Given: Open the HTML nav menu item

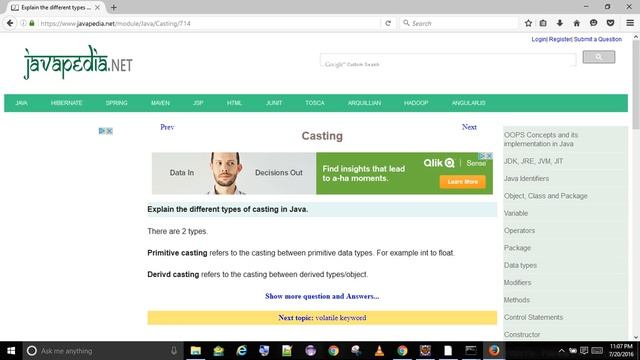Looking at the screenshot, I should point(234,103).
